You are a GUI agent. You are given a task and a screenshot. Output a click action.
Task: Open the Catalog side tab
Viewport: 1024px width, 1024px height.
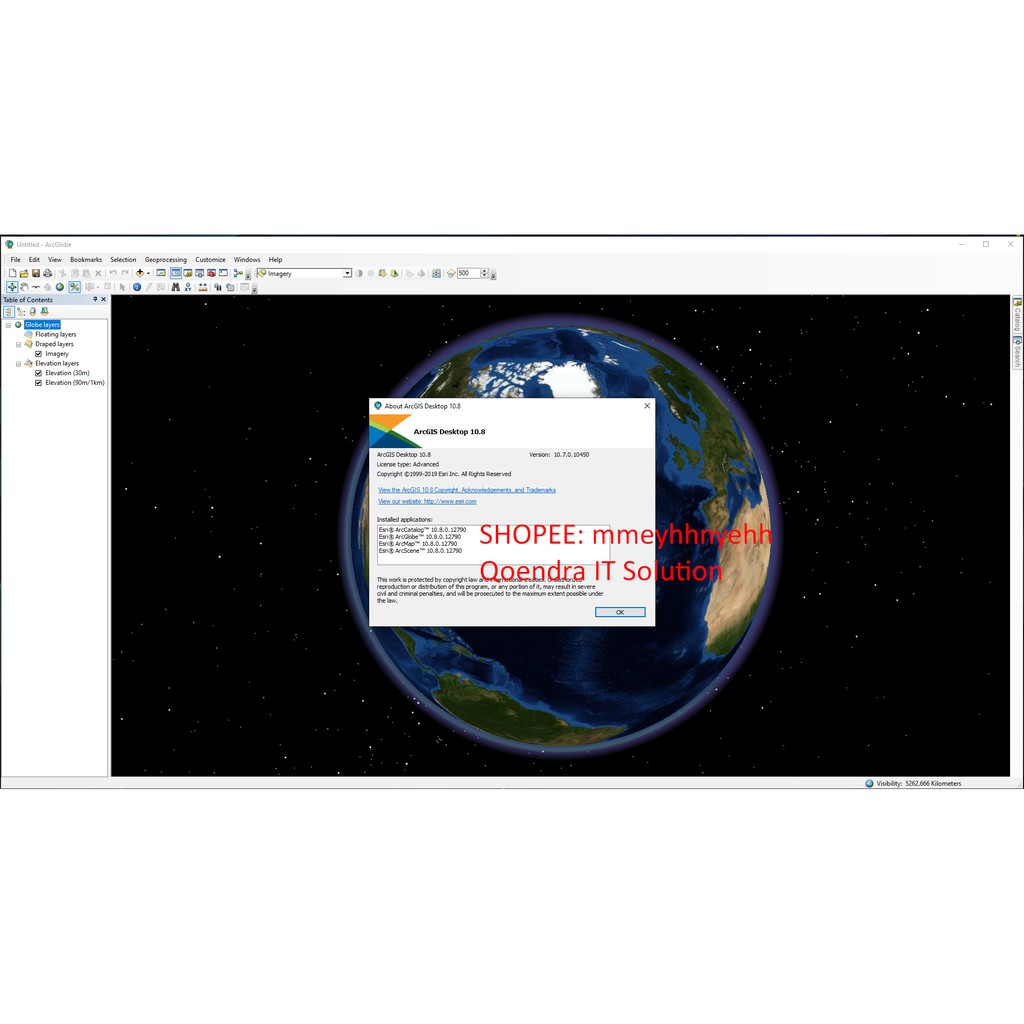click(x=1017, y=315)
